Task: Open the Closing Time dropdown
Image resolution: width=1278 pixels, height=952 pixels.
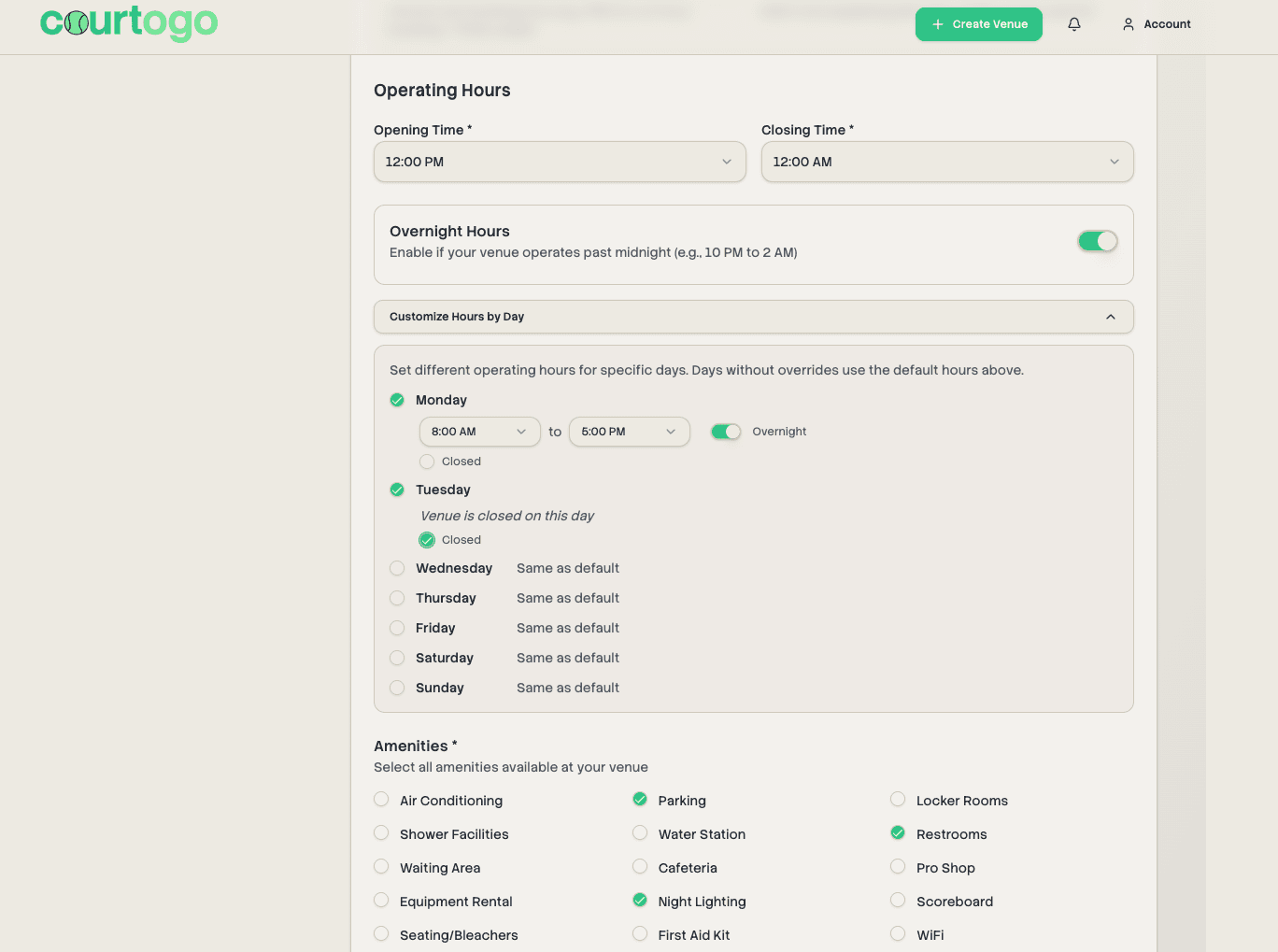Action: pos(946,162)
